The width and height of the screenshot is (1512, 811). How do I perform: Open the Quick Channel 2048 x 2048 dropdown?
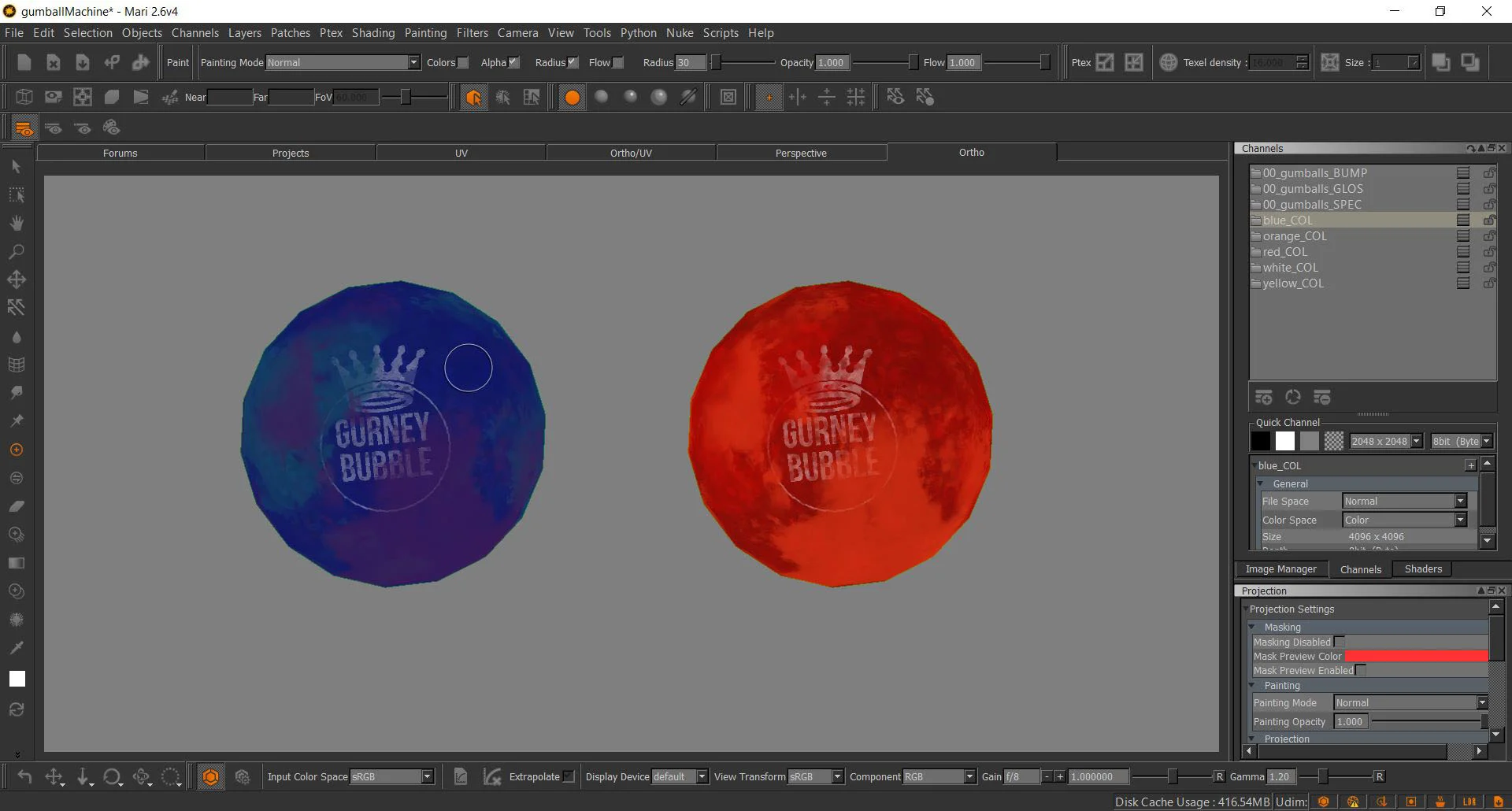(x=1386, y=441)
